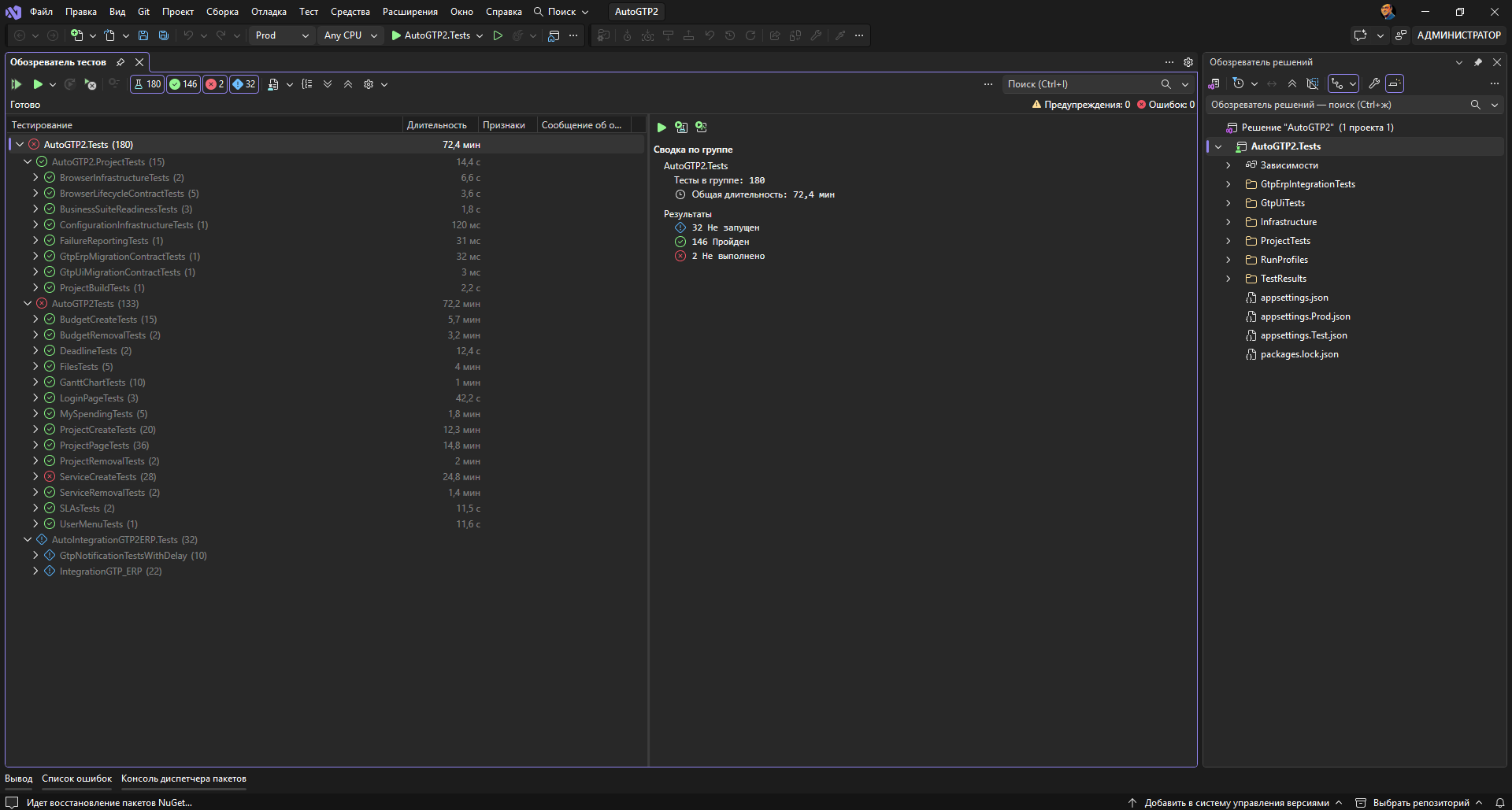This screenshot has width=1512, height=810.
Task: Click the green Run tests play icon
Action: point(38,84)
